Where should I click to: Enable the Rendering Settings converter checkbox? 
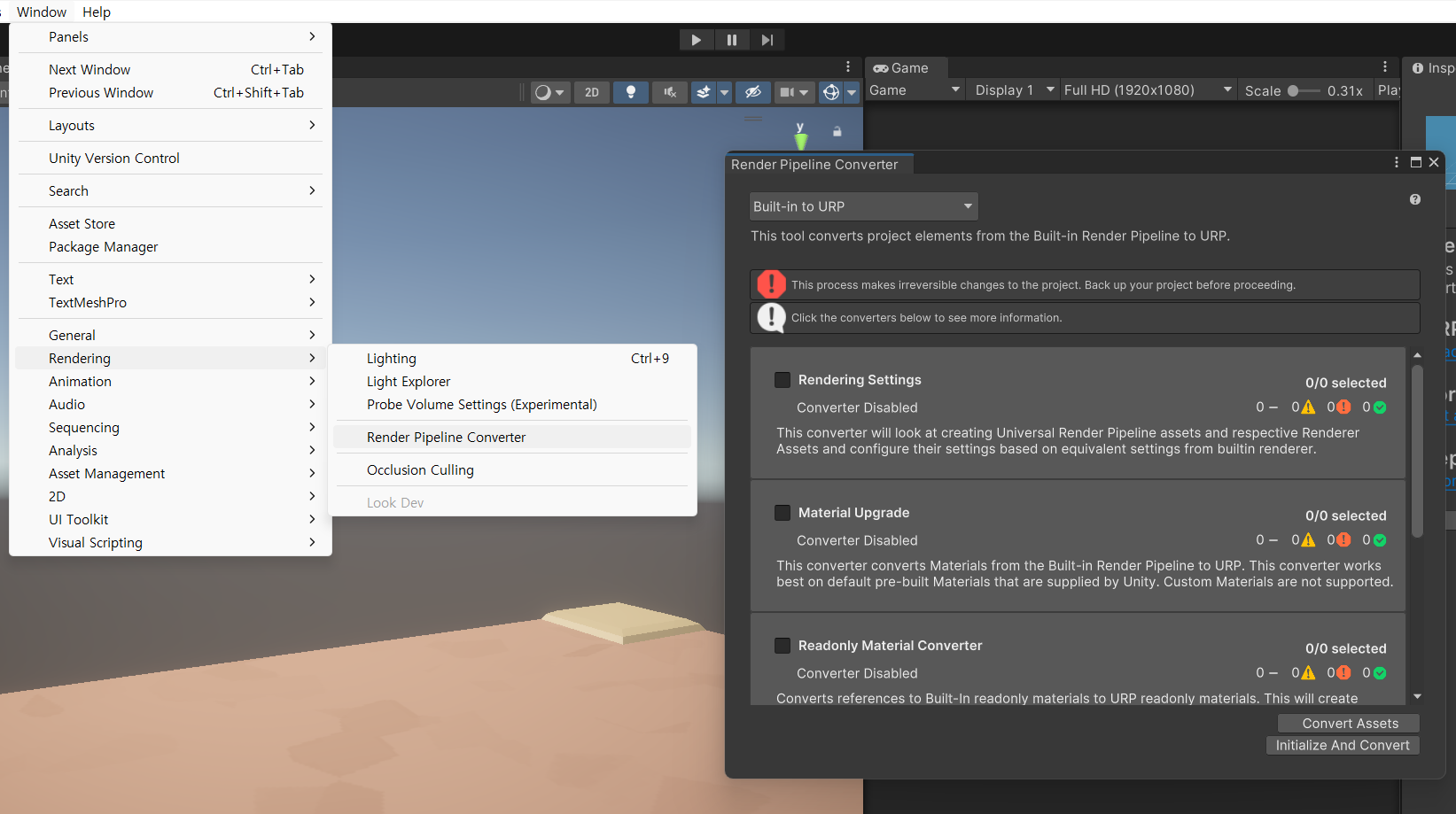click(783, 380)
